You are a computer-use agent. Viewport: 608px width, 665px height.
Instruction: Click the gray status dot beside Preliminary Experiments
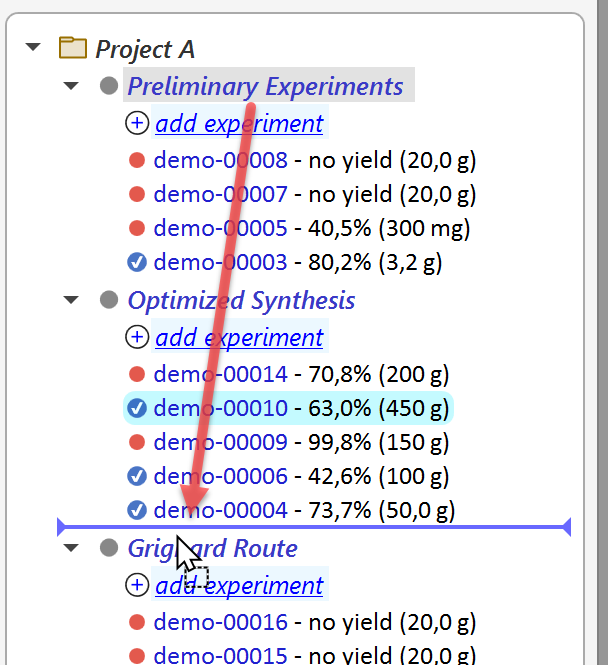point(109,86)
